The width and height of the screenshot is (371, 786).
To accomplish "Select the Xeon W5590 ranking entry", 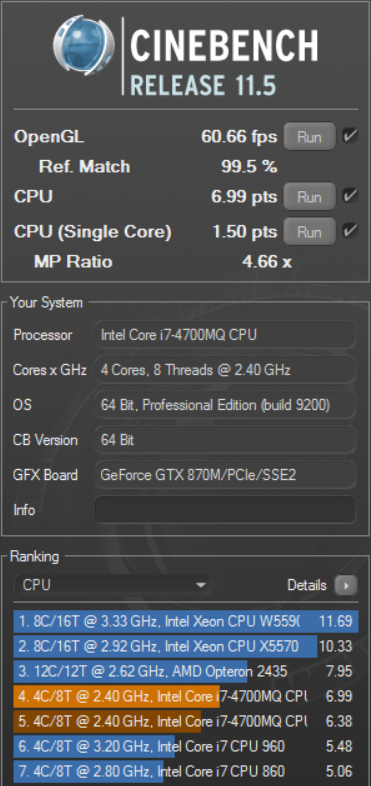I will [186, 621].
